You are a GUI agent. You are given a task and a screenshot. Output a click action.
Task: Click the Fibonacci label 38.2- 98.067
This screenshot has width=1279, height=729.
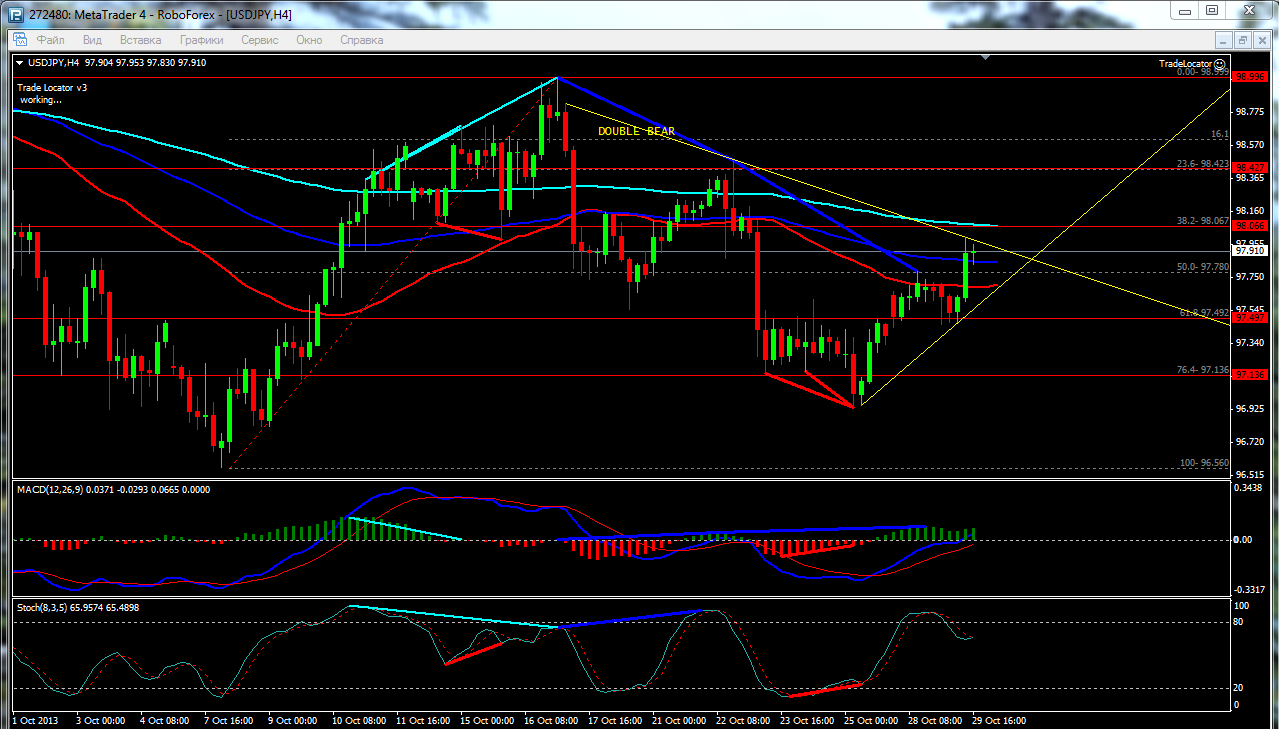[1202, 221]
